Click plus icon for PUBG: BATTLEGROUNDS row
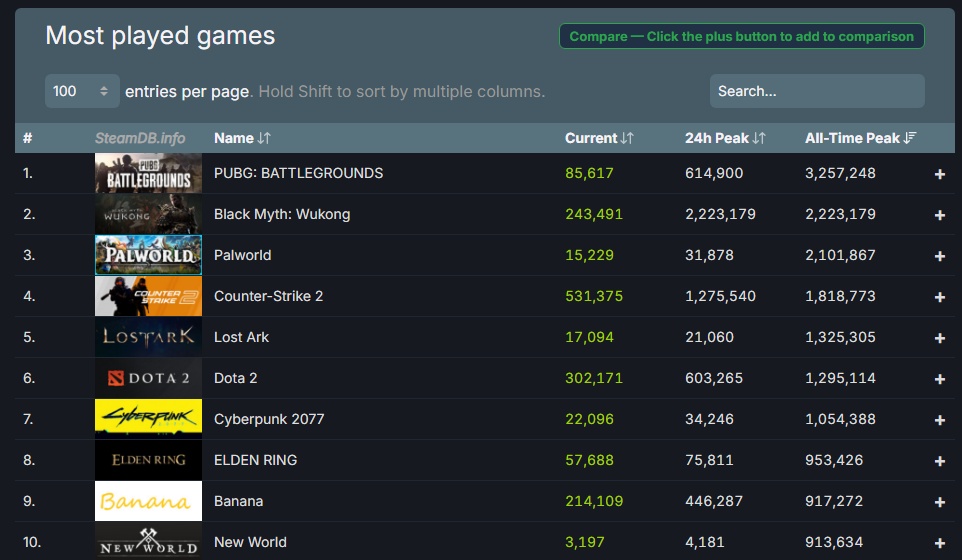This screenshot has height=560, width=962. point(939,174)
